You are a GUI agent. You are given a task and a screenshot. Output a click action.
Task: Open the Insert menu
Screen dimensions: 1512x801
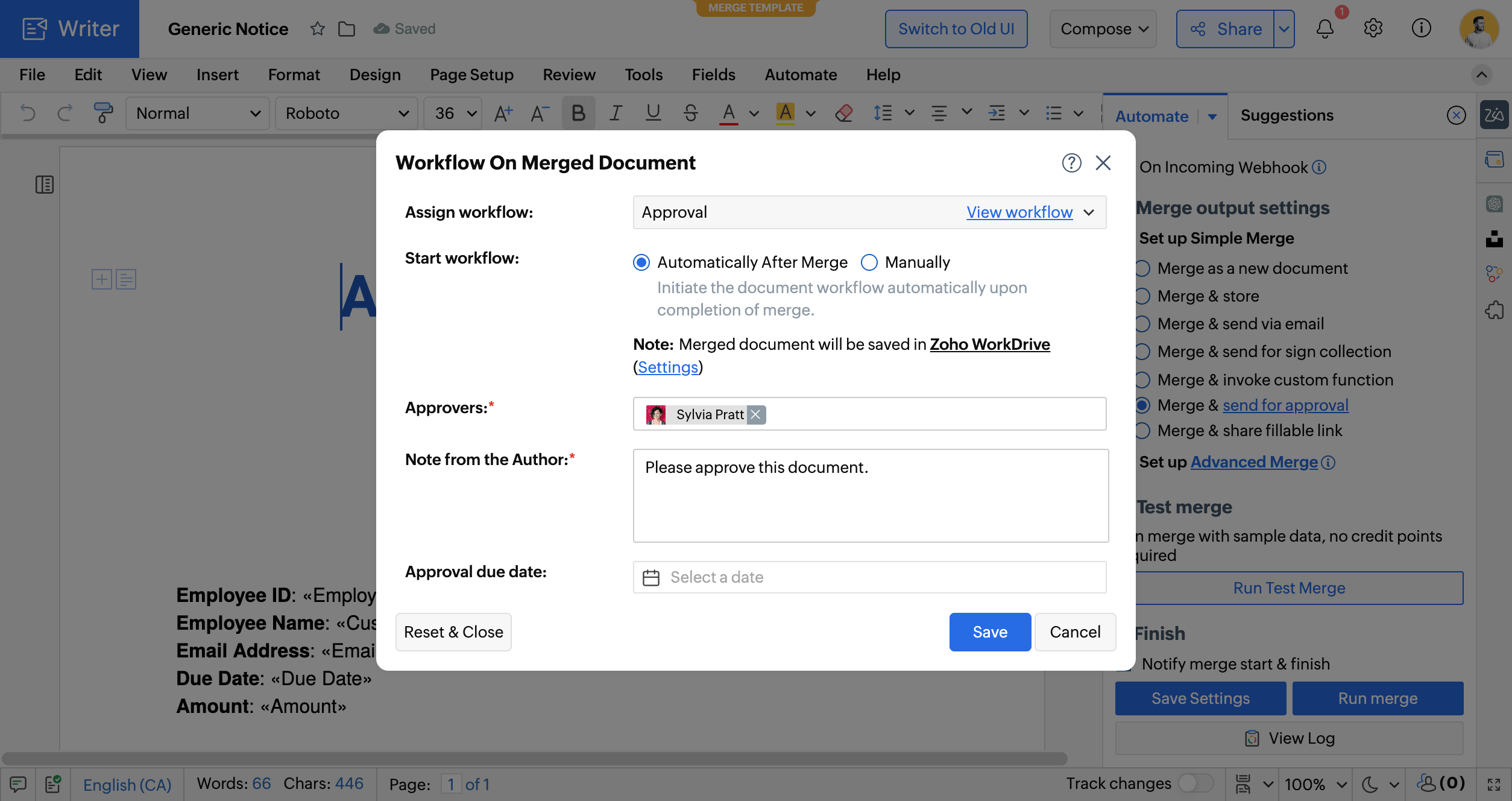click(x=217, y=75)
